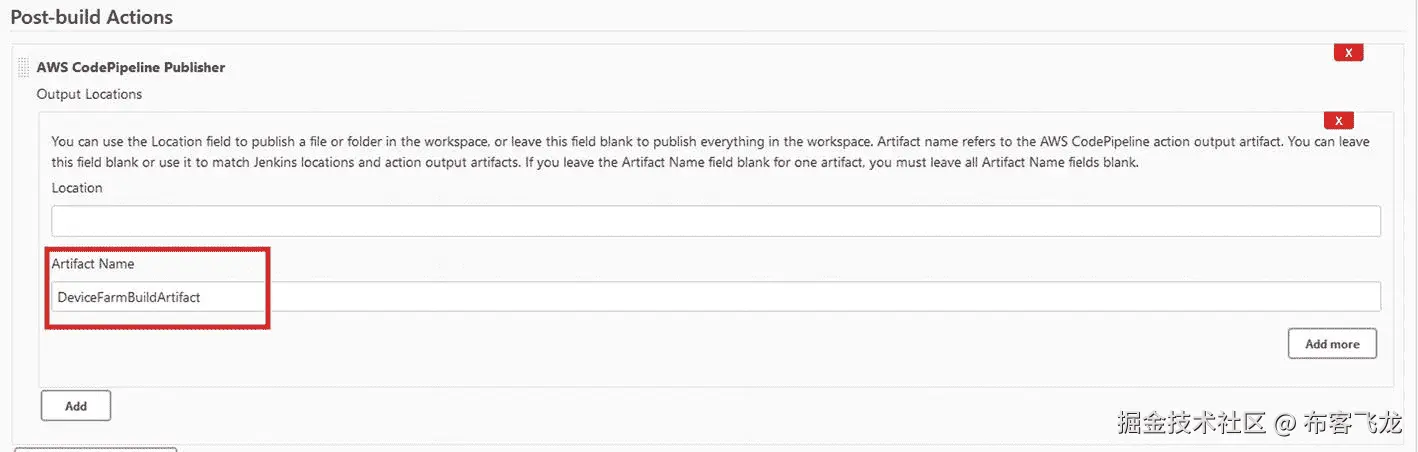Remove the output location entry

1338,121
